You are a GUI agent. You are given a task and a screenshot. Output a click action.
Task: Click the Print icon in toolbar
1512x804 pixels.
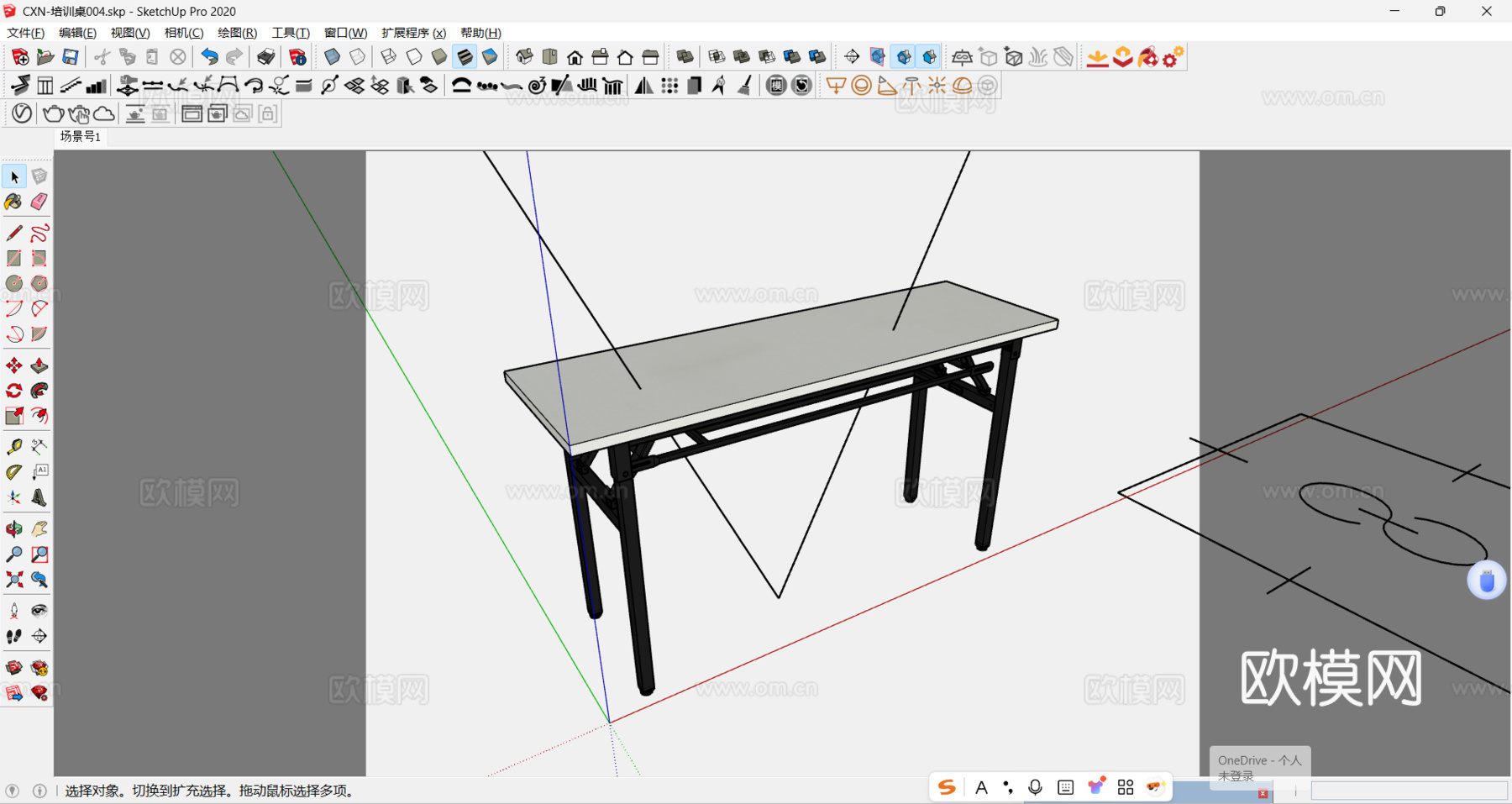265,57
